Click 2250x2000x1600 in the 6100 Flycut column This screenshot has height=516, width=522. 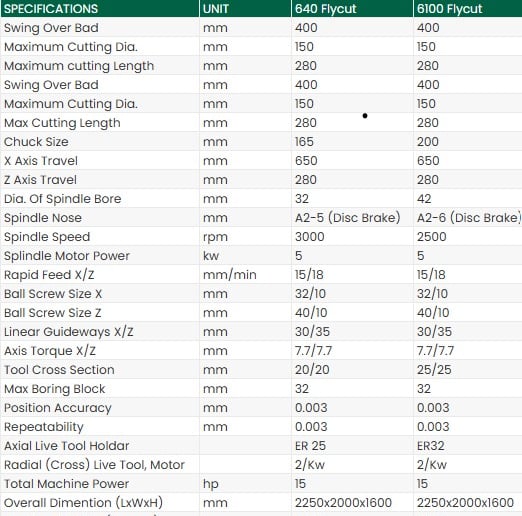465,503
